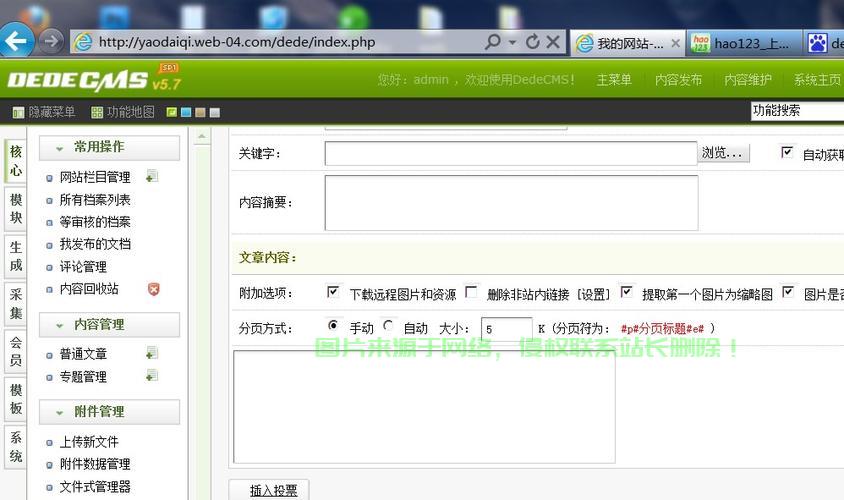Click the refresh icon in address bar

[532, 41]
